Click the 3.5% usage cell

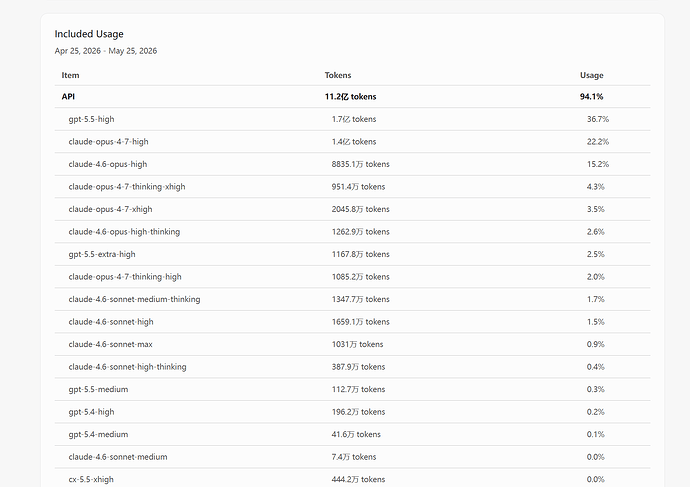point(596,209)
